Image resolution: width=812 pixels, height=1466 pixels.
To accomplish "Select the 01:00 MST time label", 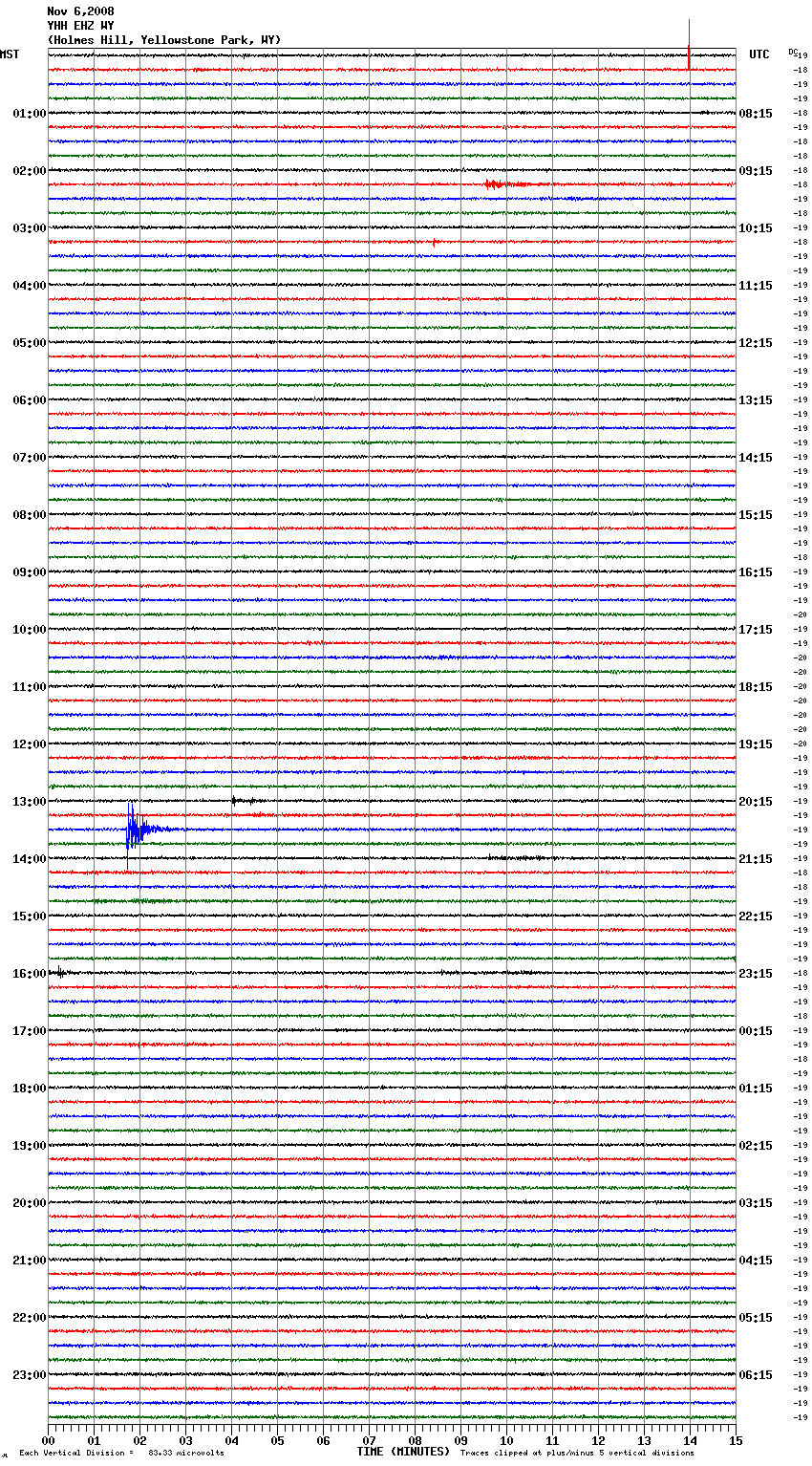I will (30, 114).
